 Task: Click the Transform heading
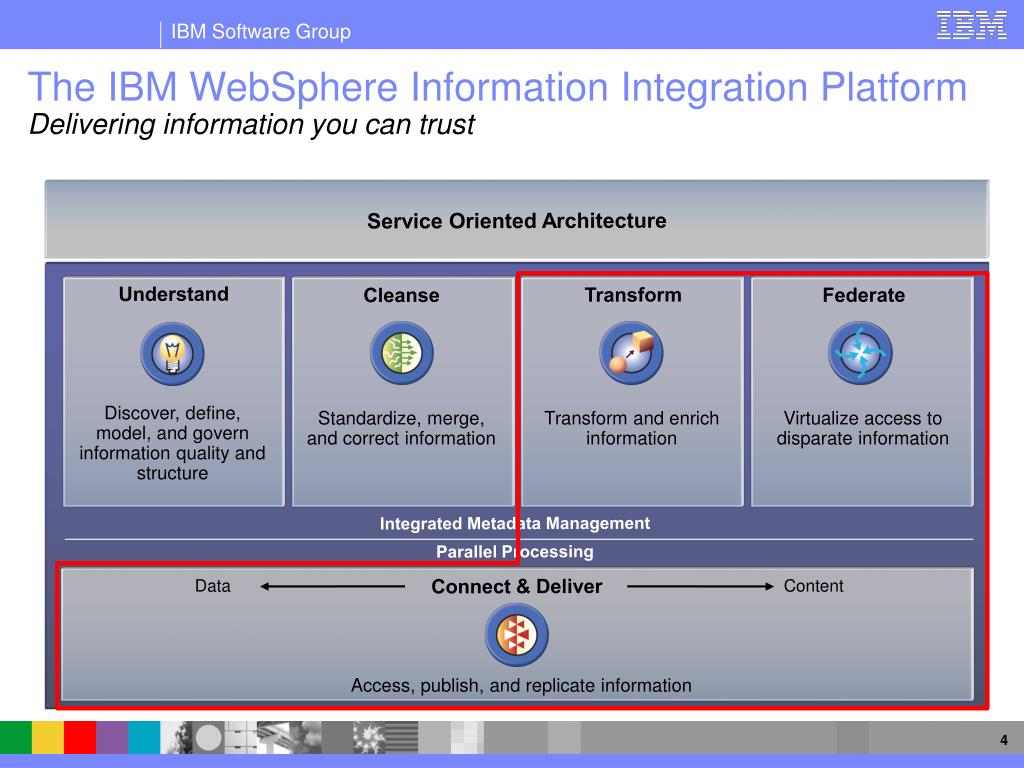tap(633, 295)
